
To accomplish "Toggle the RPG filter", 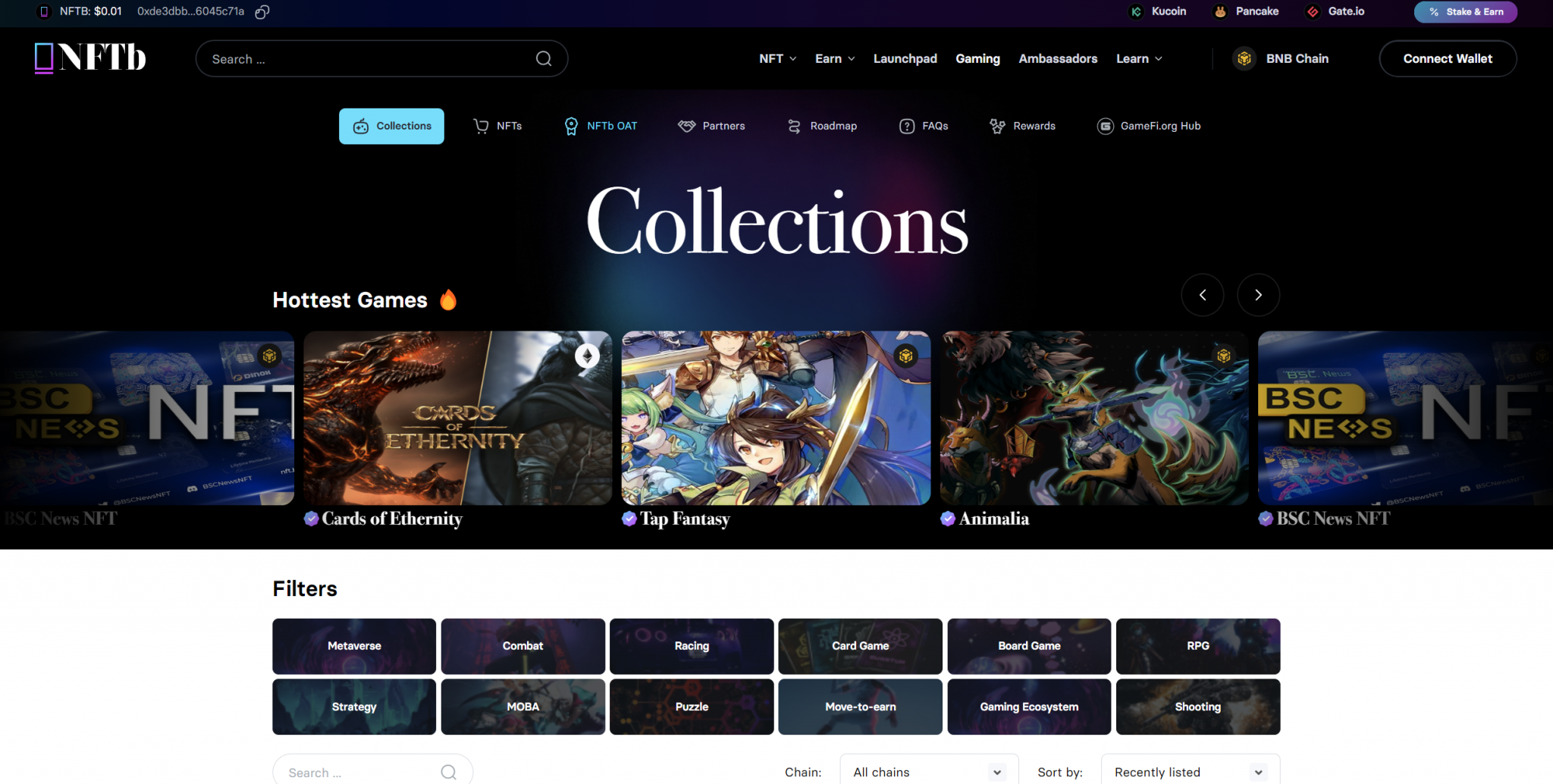I will point(1198,646).
